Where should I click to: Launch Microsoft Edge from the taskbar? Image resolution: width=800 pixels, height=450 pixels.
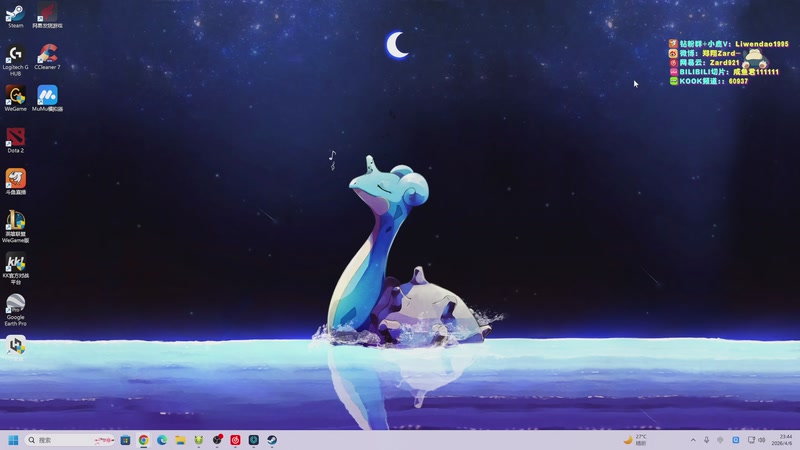(162, 440)
